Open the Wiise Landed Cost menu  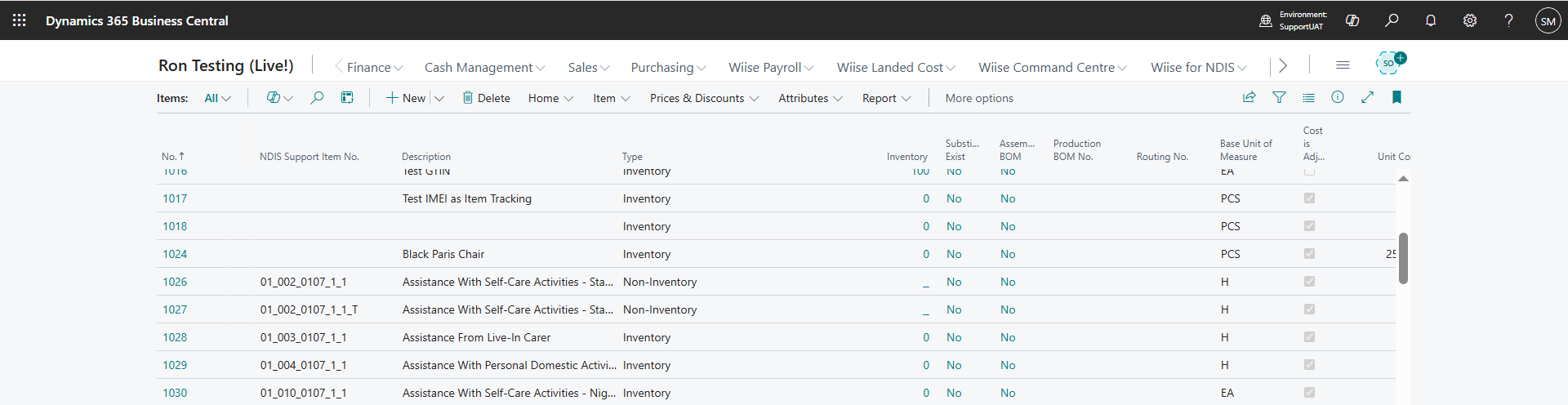click(x=896, y=67)
